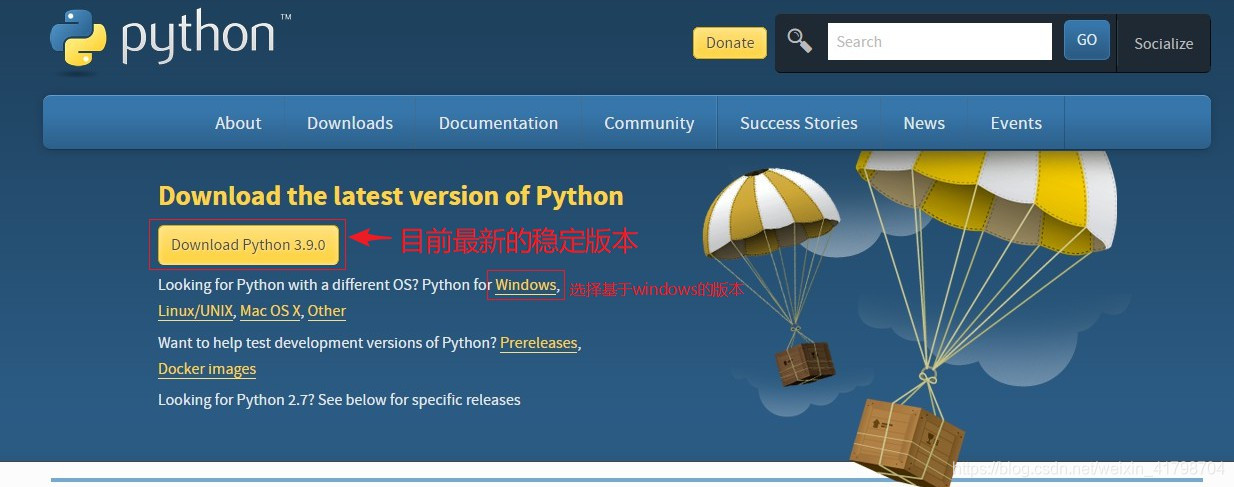Open the Downloads menu

[x=350, y=123]
